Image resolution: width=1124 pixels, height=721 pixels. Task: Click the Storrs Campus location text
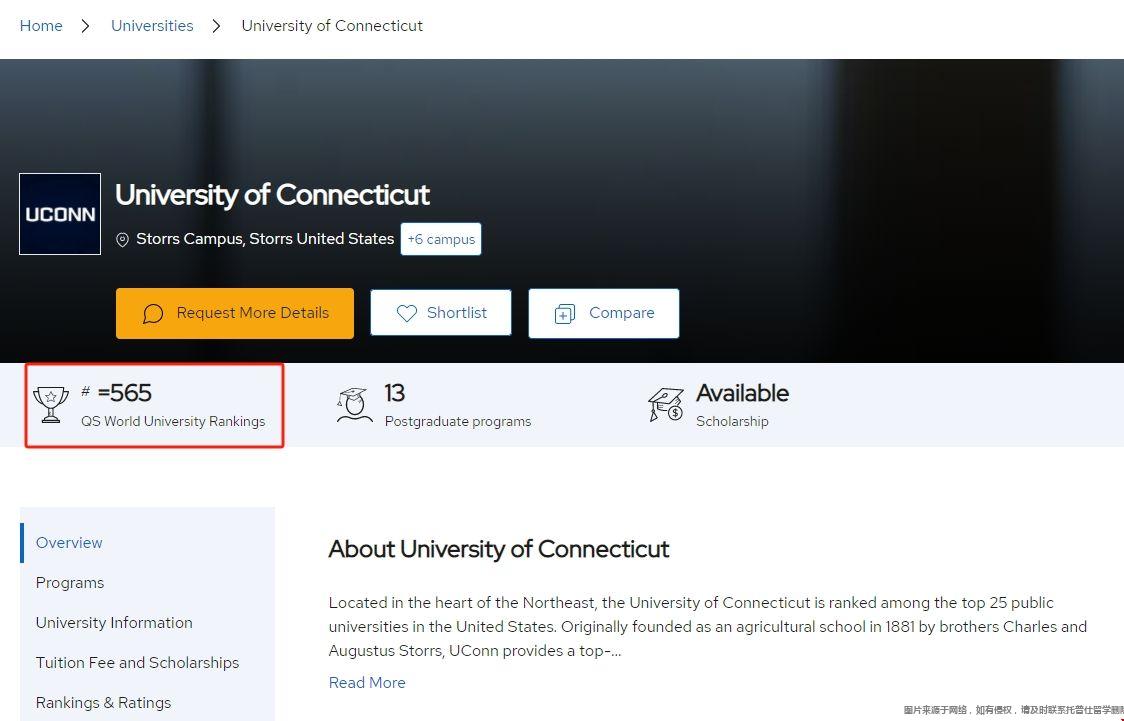pyautogui.click(x=265, y=239)
